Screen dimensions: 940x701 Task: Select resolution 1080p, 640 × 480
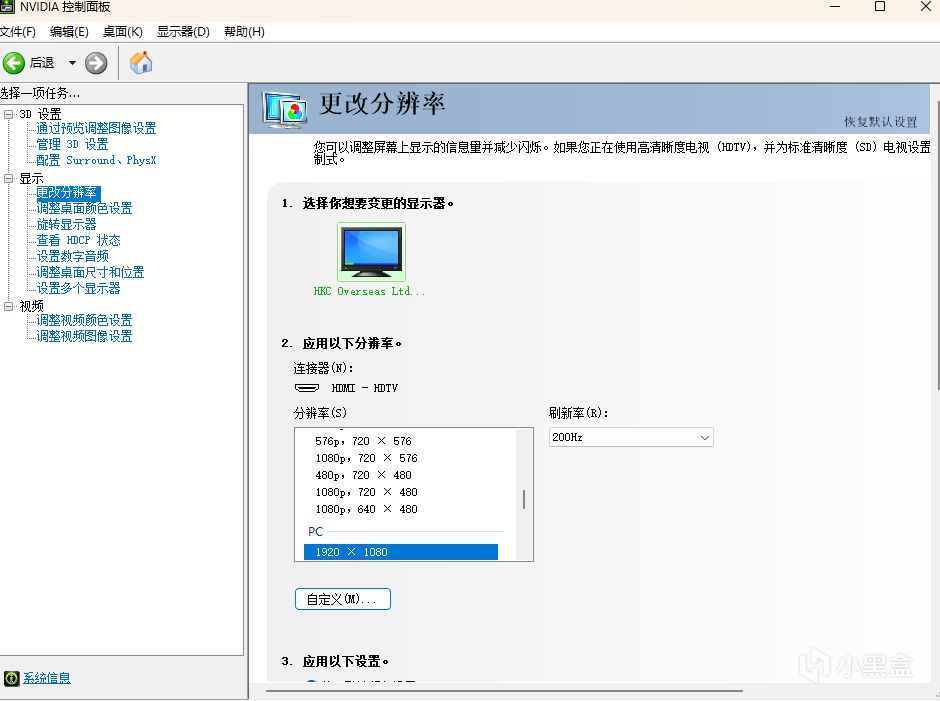pyautogui.click(x=366, y=509)
